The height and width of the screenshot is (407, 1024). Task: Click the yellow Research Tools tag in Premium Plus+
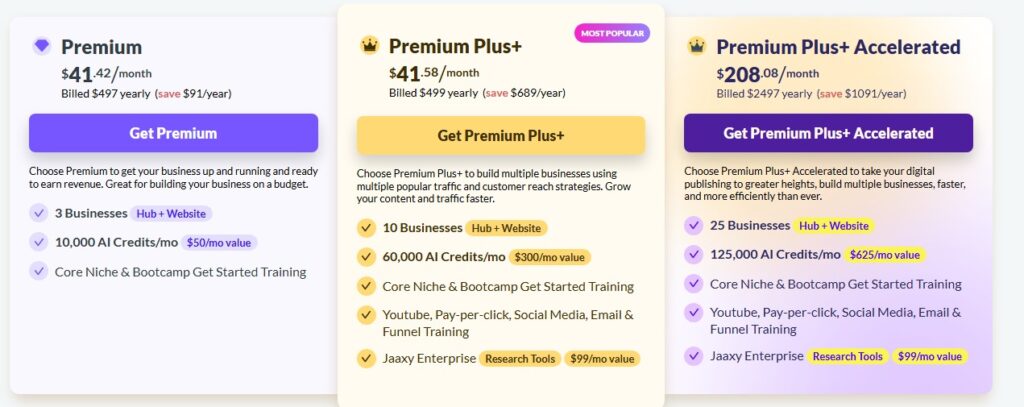click(520, 359)
